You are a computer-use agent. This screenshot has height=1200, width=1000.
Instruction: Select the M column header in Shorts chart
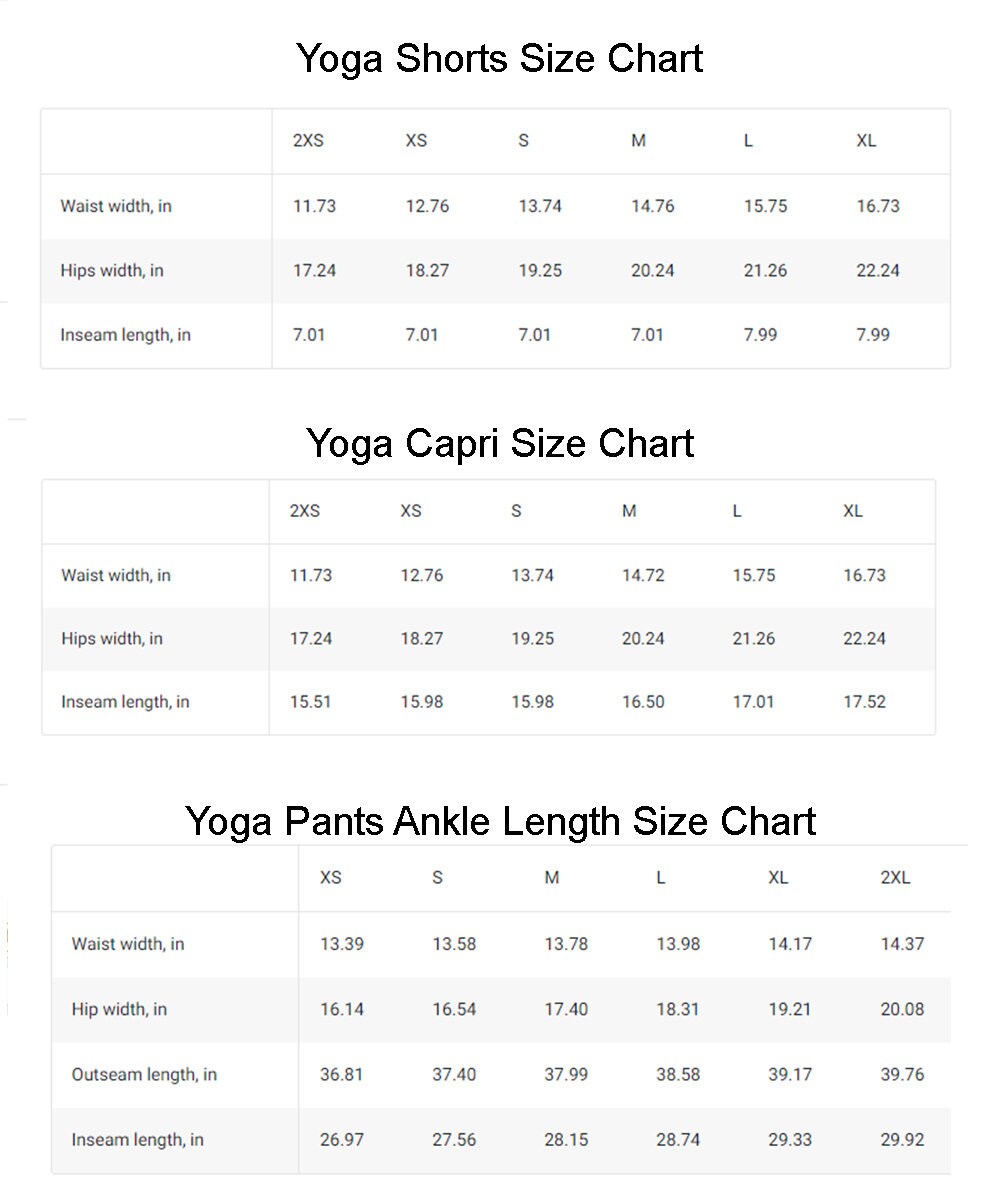638,141
